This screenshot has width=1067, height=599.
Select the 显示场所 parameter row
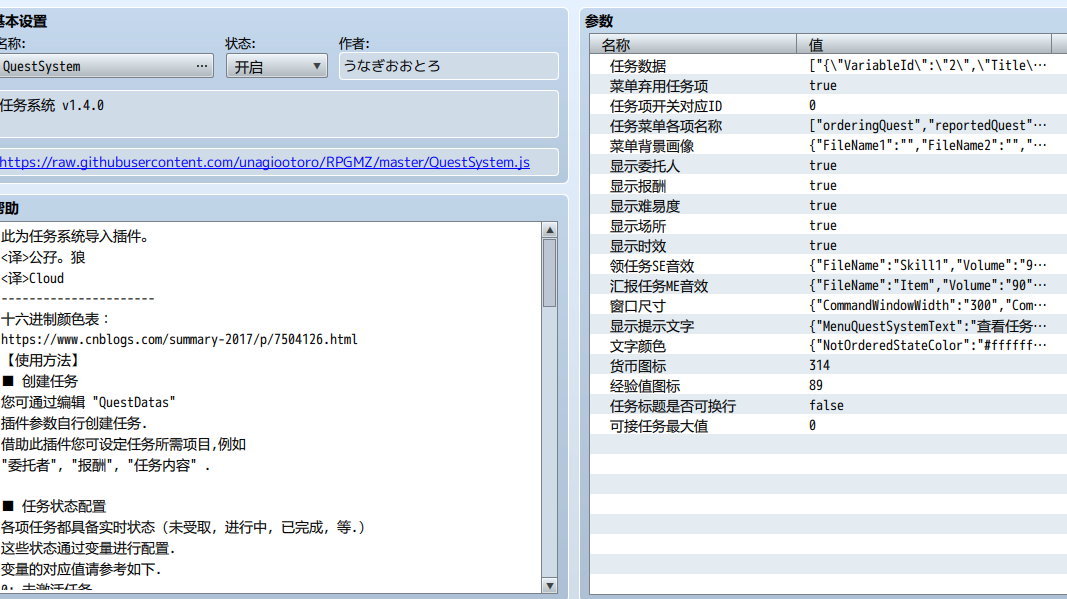point(828,225)
